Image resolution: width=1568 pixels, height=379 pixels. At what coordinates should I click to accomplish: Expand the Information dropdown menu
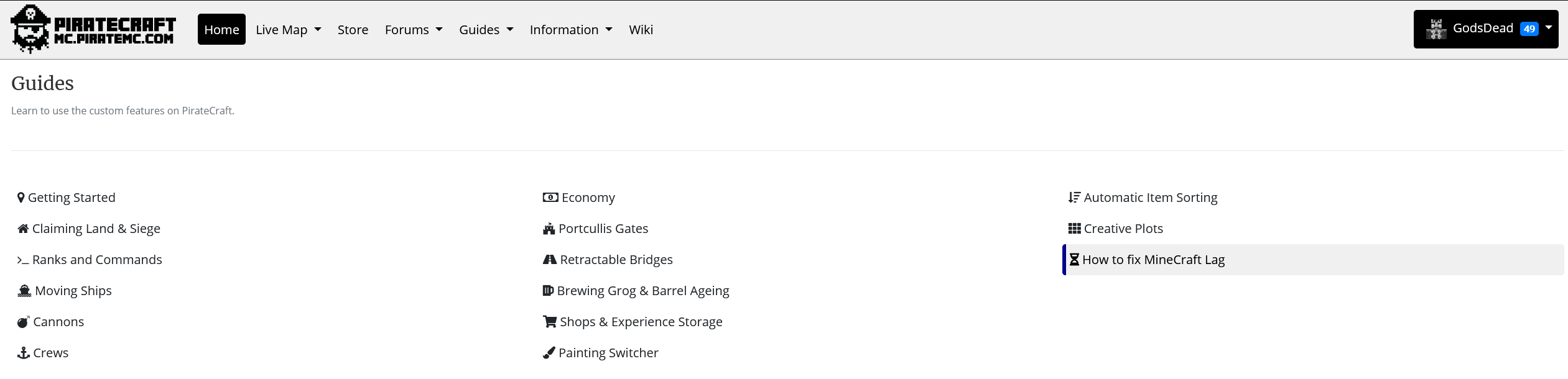point(570,30)
